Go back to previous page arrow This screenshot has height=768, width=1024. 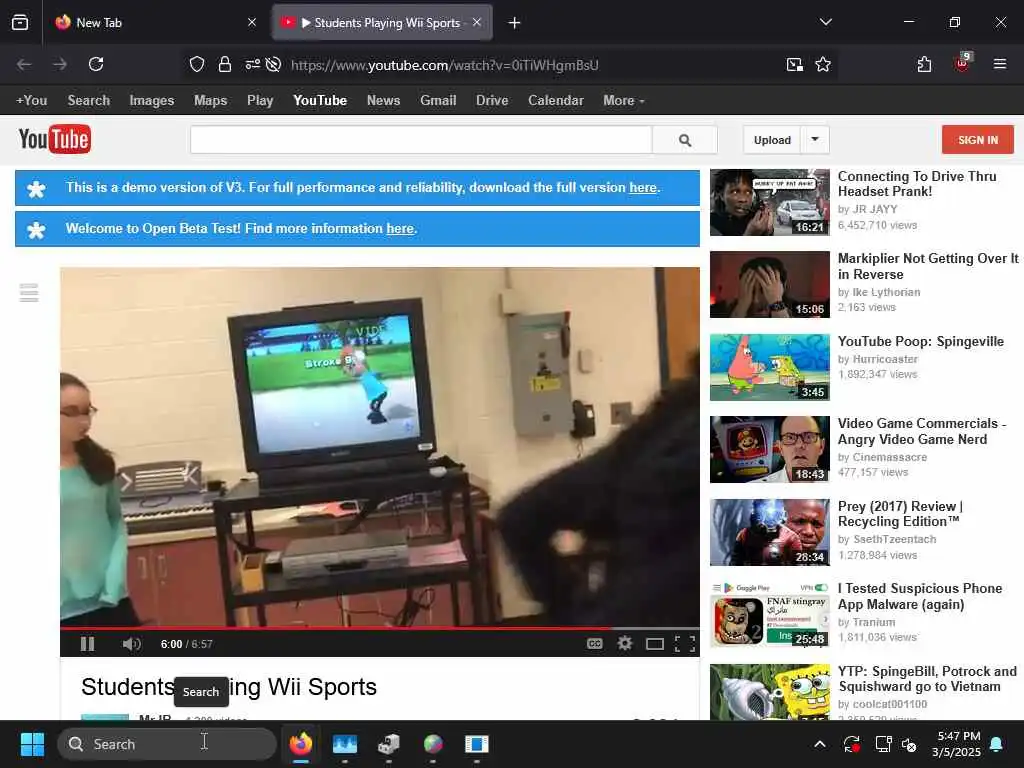[x=24, y=64]
